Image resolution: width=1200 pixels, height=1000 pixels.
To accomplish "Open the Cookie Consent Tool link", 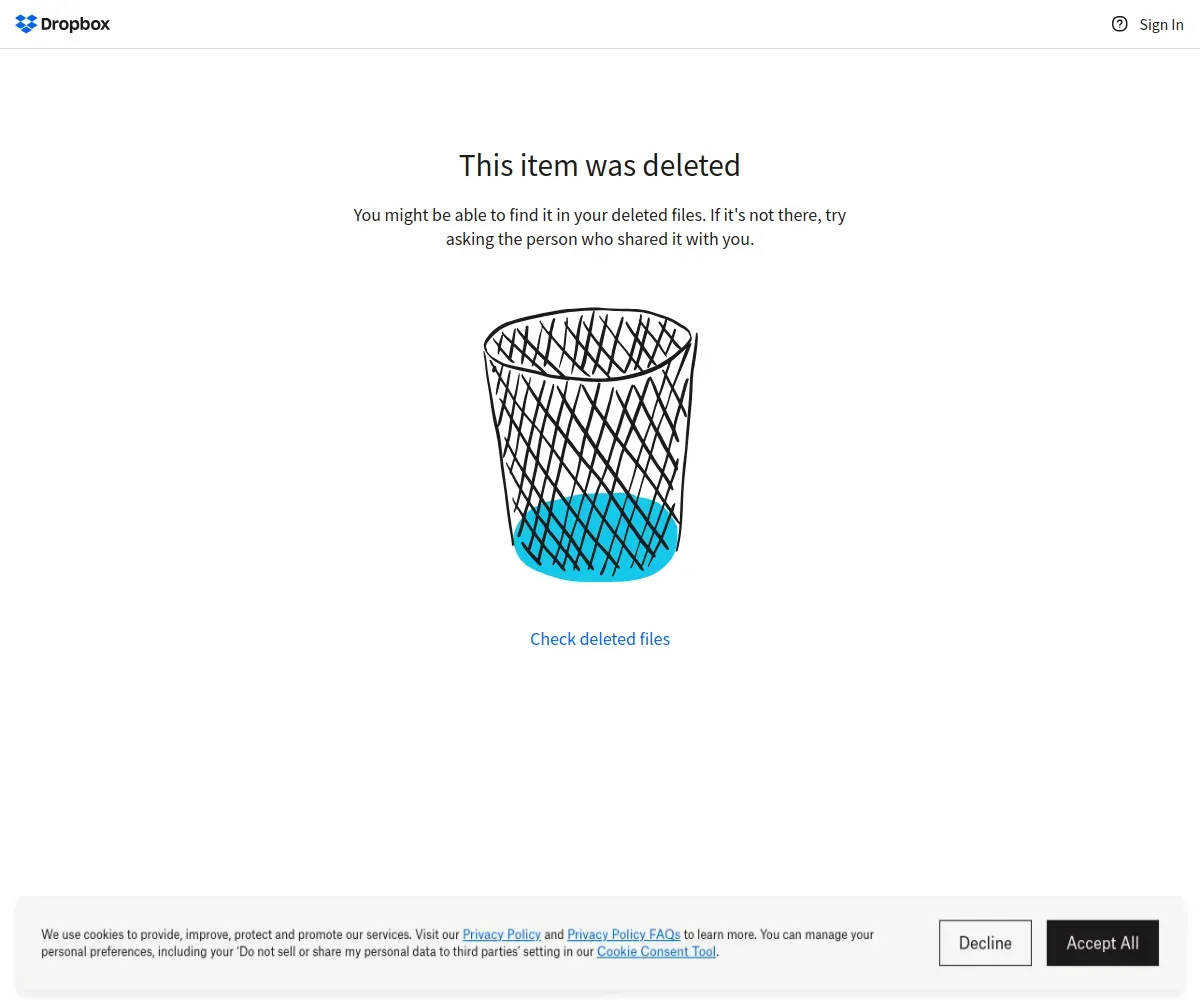I will [x=656, y=952].
